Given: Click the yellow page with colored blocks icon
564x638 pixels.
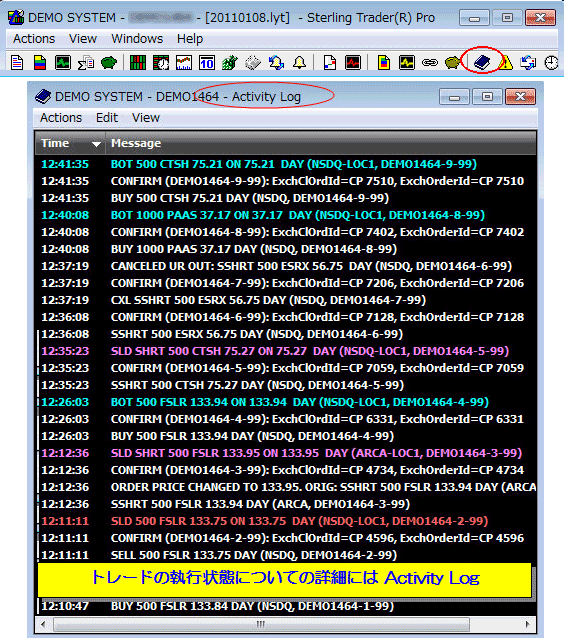Looking at the screenshot, I should [x=383, y=63].
